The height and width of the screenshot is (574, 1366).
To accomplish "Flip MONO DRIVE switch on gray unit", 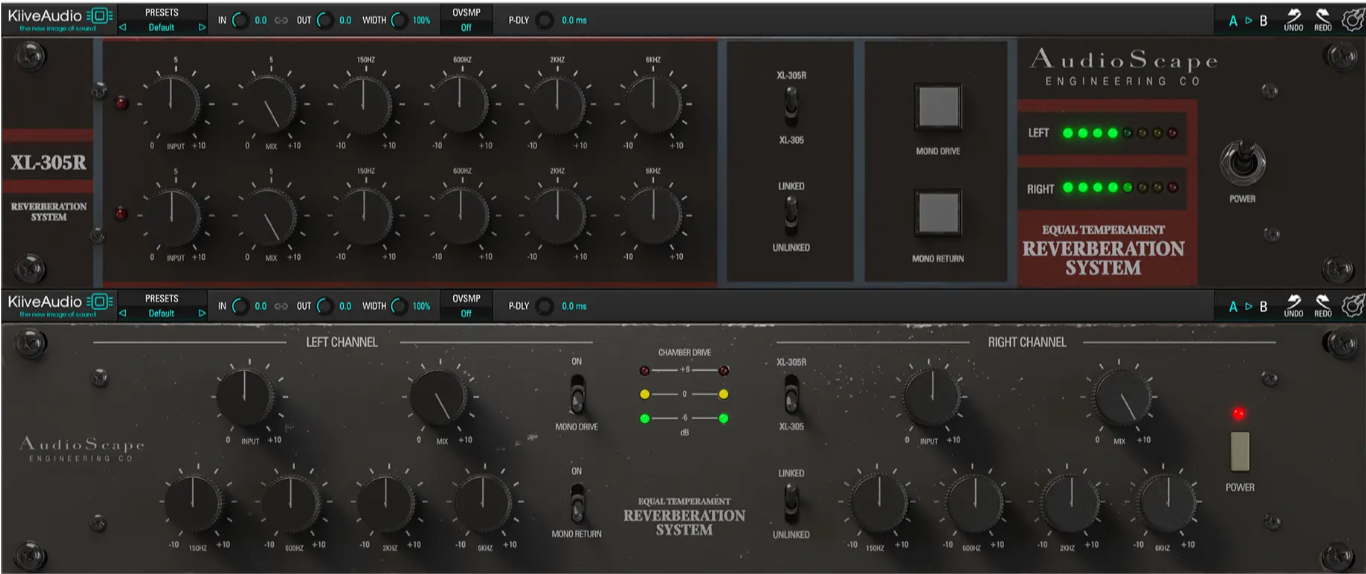I will [576, 393].
